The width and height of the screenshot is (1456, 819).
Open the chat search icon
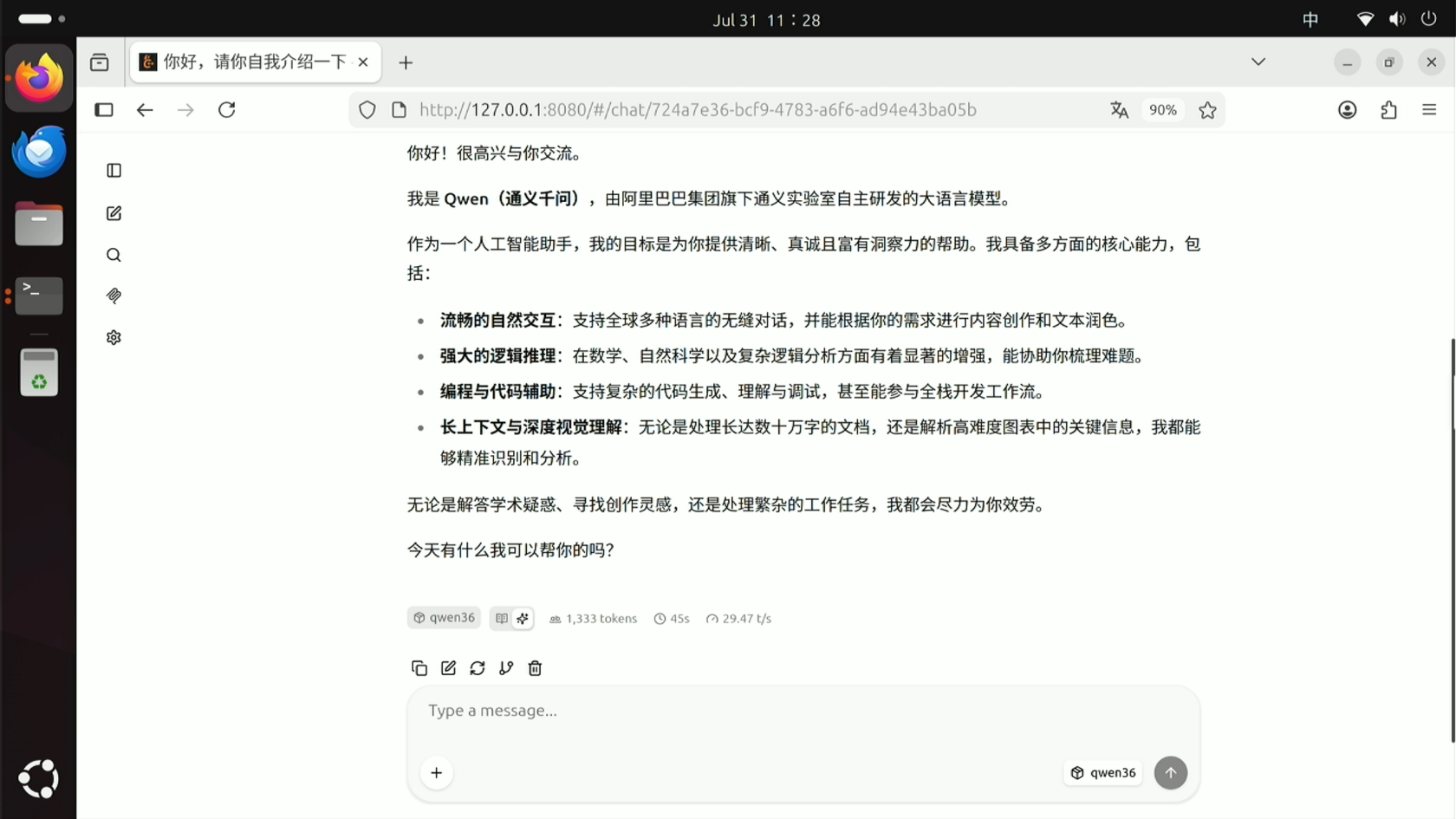tap(114, 255)
